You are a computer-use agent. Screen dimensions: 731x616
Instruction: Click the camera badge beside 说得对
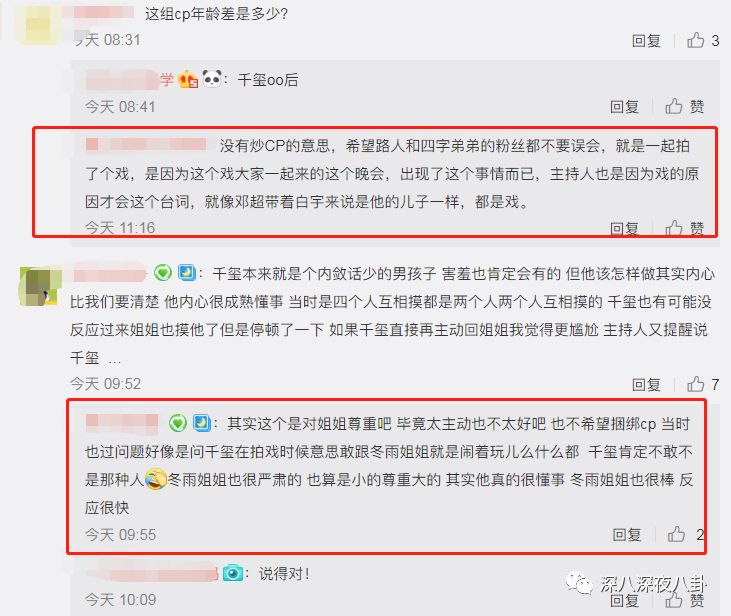tap(233, 573)
